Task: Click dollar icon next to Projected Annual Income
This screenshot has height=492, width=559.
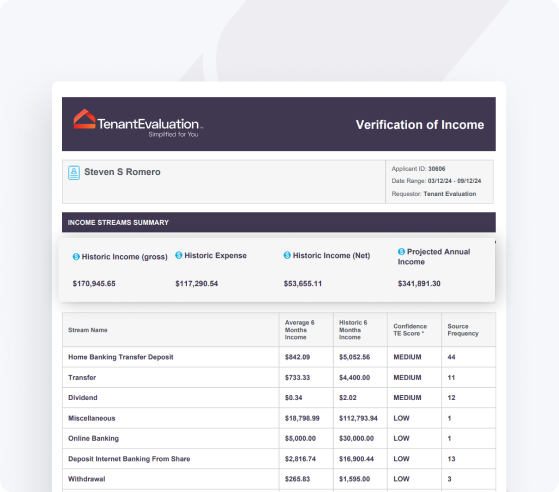Action: coord(401,252)
